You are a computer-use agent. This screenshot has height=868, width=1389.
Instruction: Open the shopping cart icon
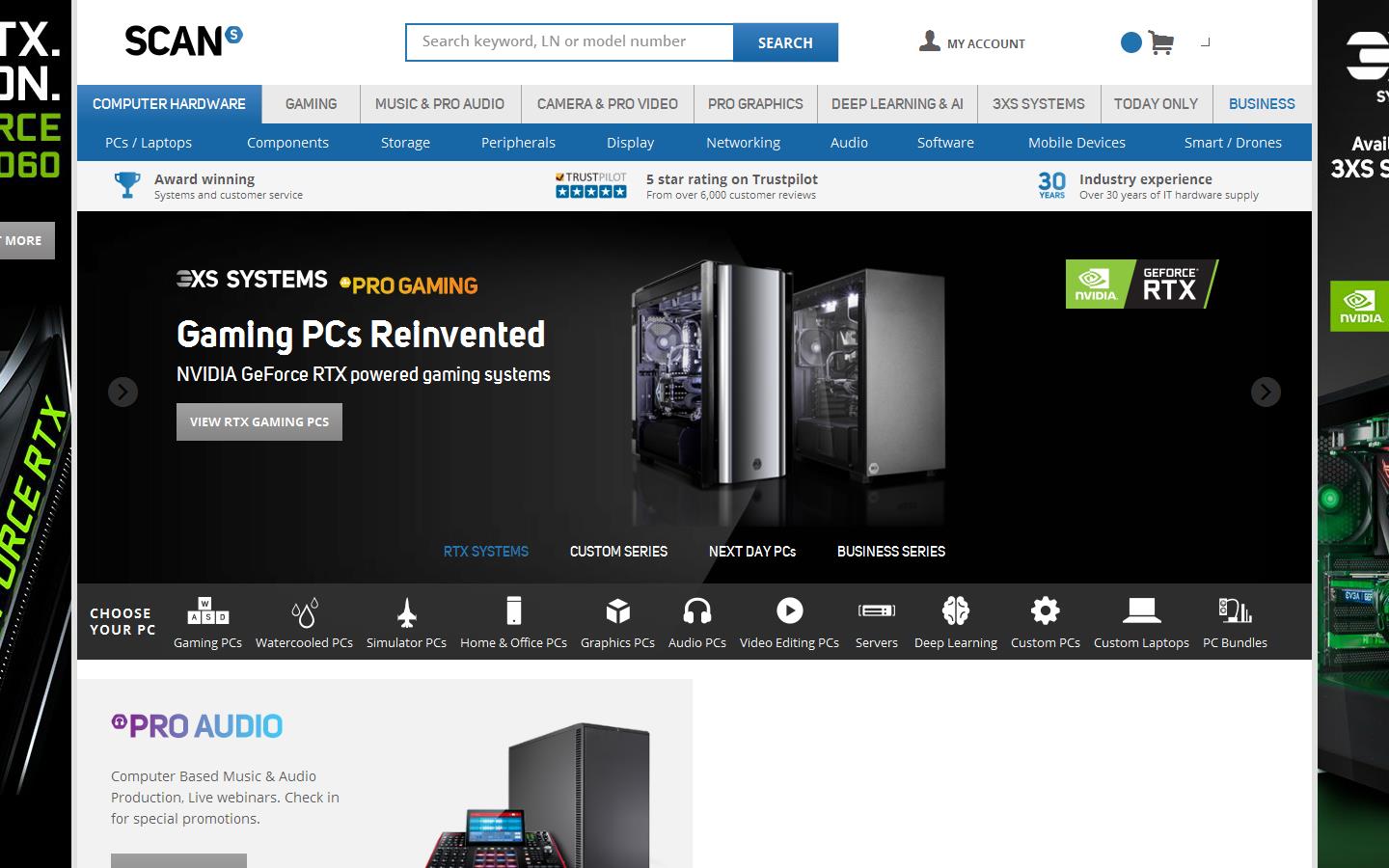coord(1160,42)
